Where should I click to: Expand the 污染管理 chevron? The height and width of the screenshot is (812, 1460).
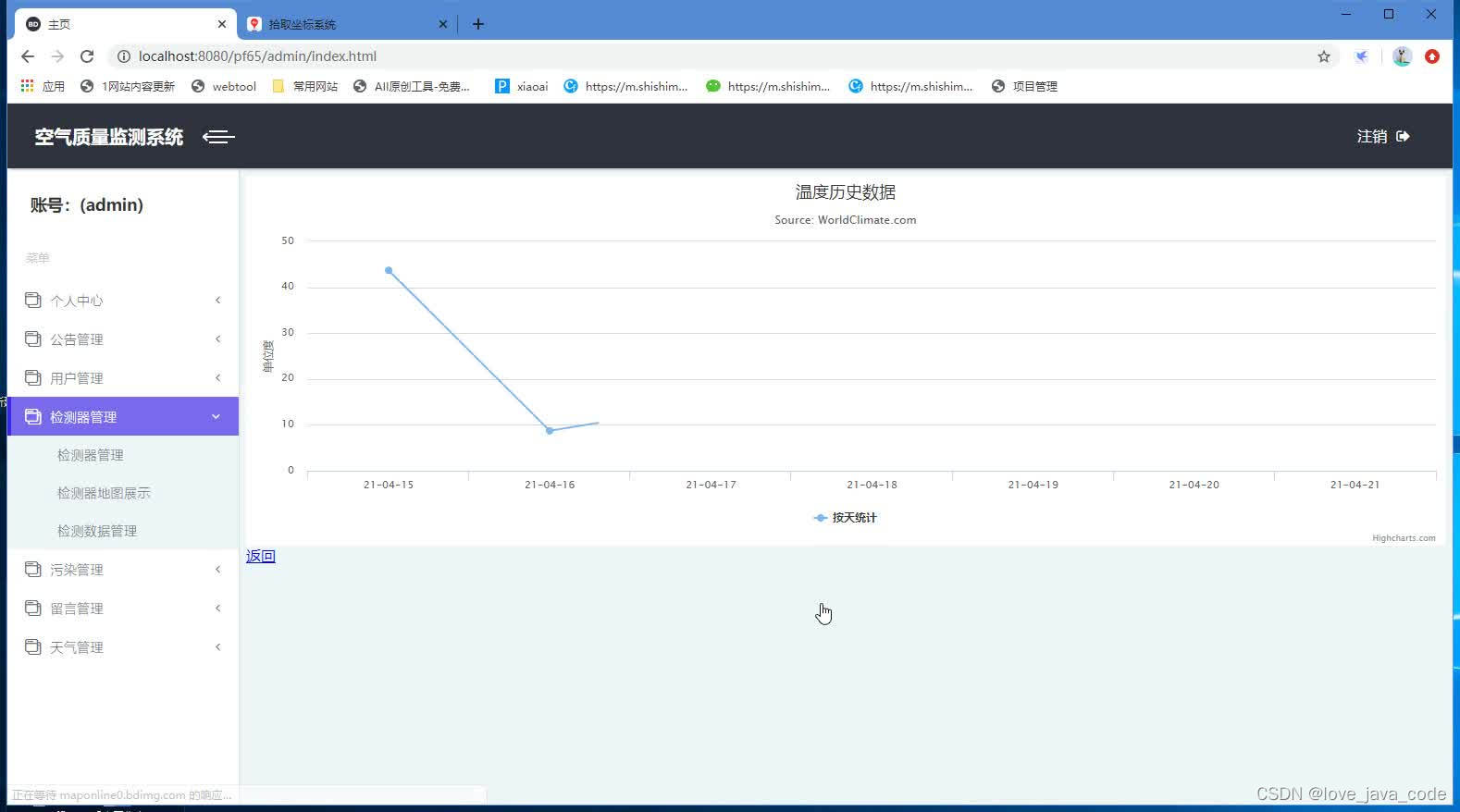(218, 569)
